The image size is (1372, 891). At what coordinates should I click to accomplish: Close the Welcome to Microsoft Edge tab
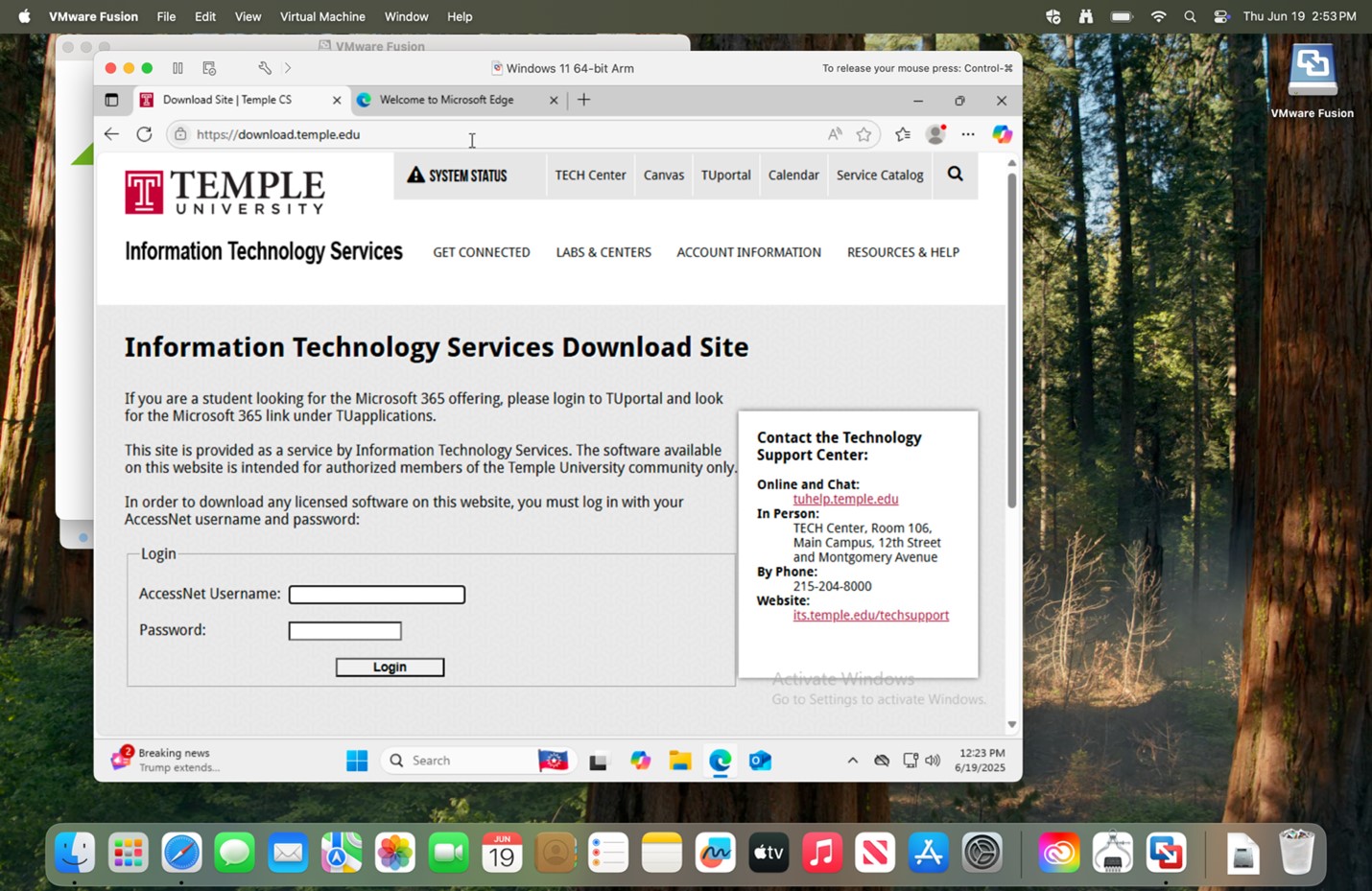[554, 100]
